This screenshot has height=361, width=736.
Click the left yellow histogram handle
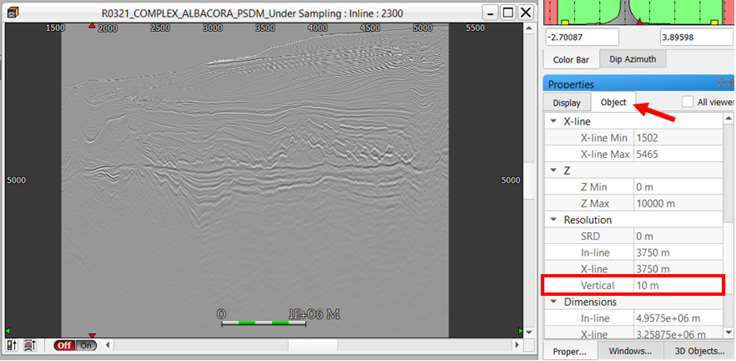566,22
